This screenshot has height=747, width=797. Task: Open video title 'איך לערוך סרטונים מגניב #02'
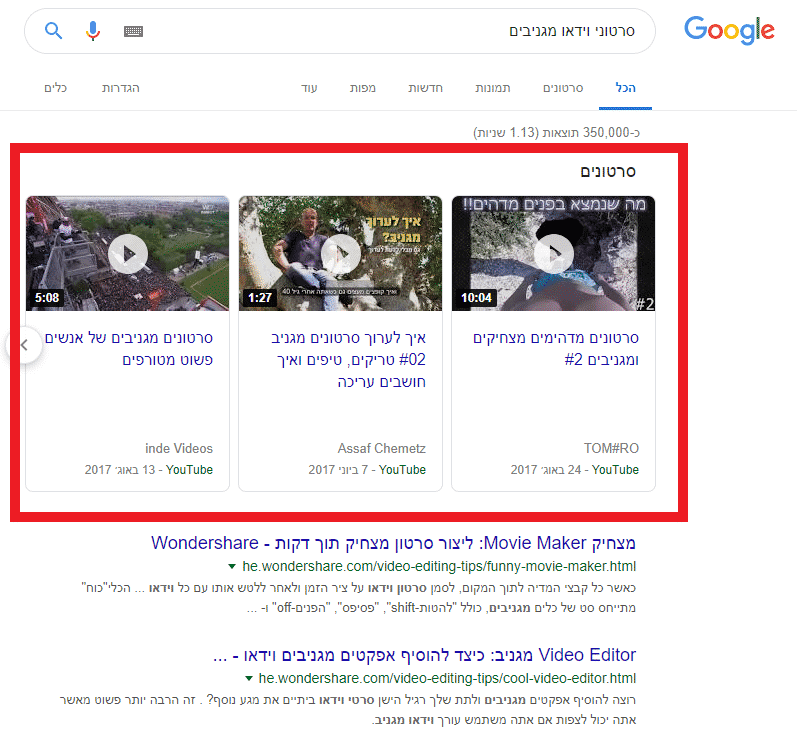(x=349, y=360)
